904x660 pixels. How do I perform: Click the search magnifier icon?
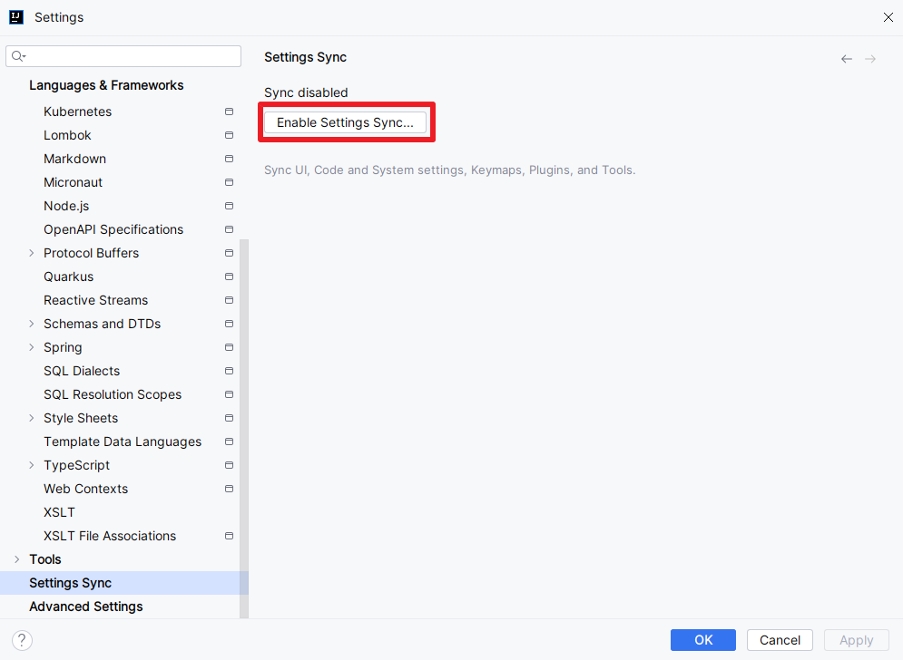[x=19, y=56]
